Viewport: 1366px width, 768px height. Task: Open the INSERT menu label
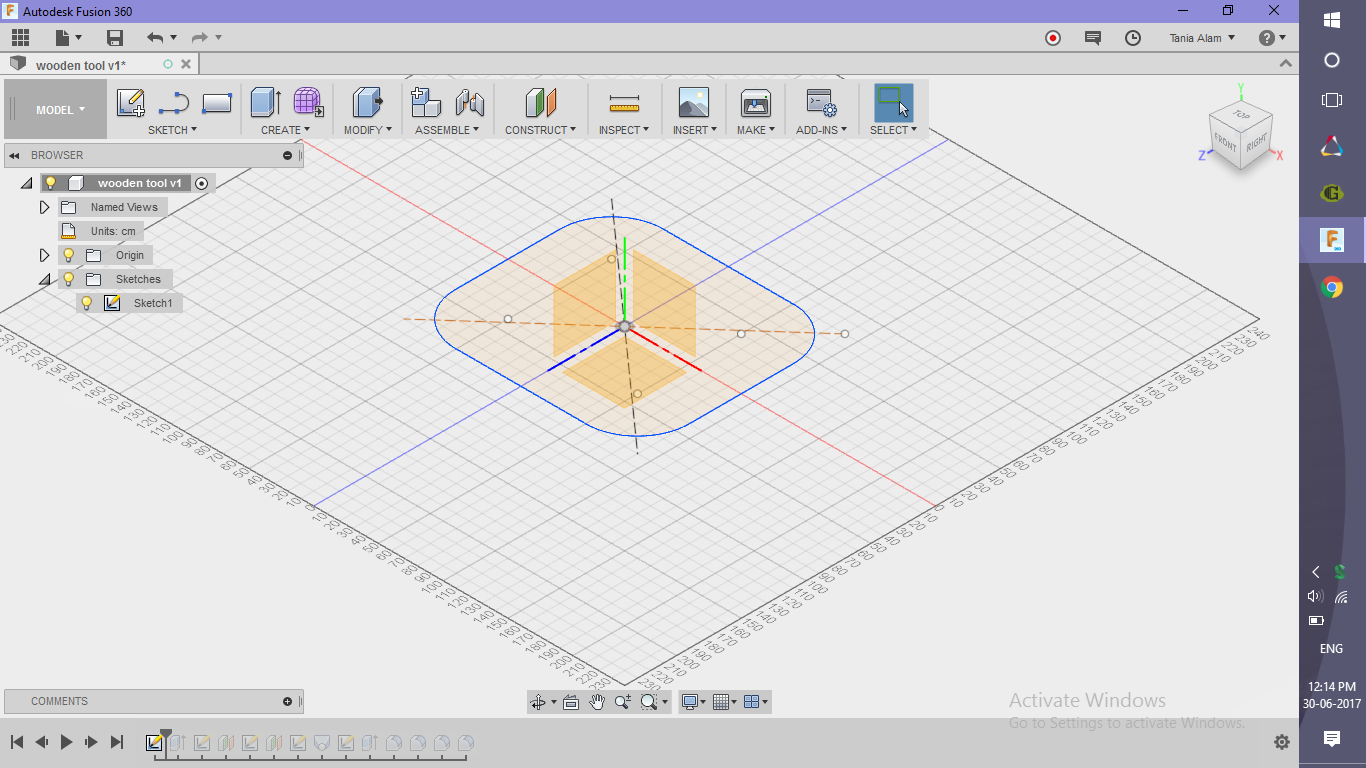point(694,130)
